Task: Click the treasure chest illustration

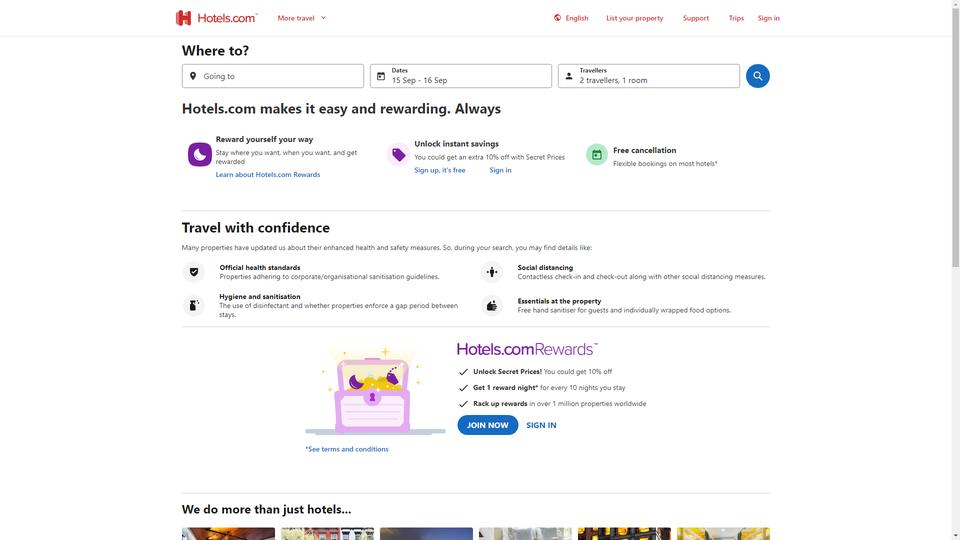Action: point(373,392)
